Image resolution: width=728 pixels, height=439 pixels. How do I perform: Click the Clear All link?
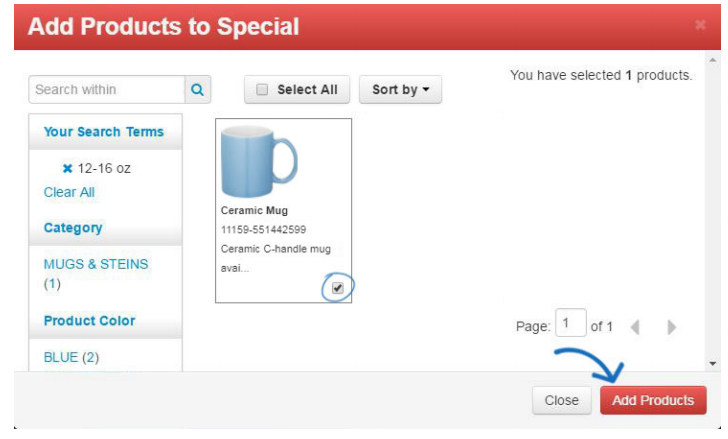point(69,192)
